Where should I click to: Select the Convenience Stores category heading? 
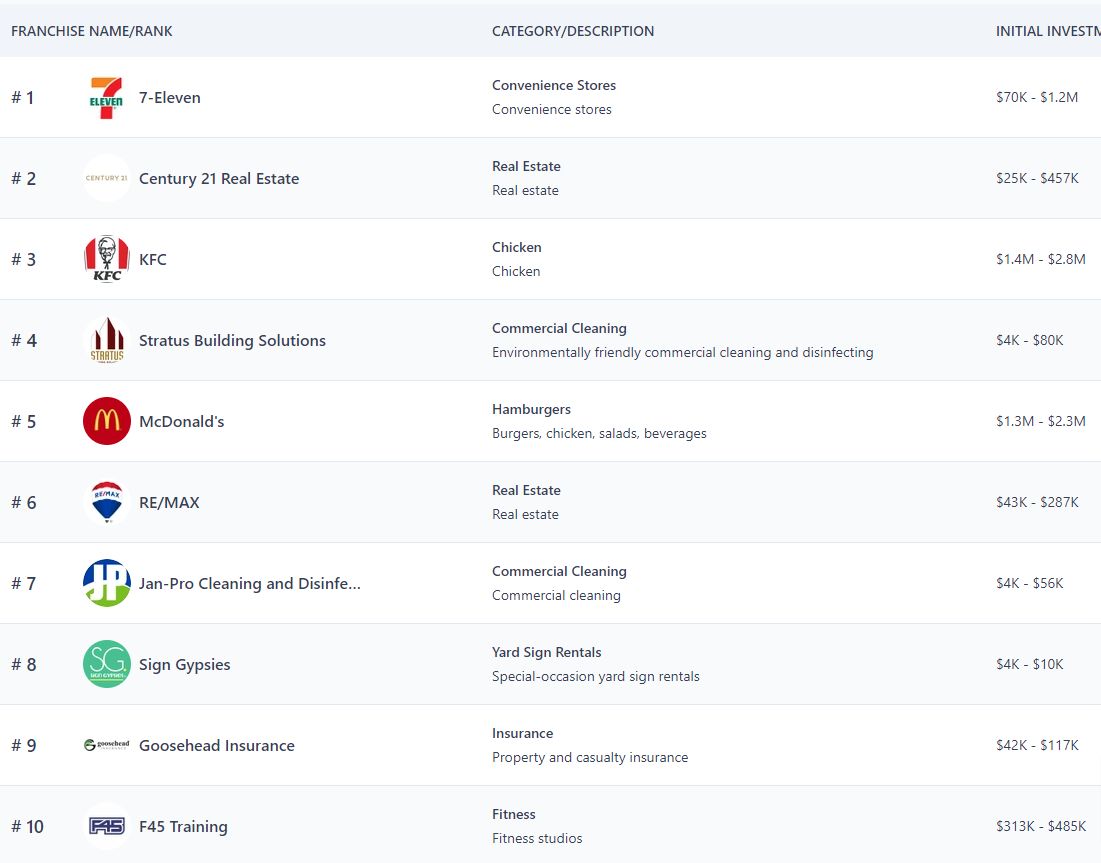point(554,85)
